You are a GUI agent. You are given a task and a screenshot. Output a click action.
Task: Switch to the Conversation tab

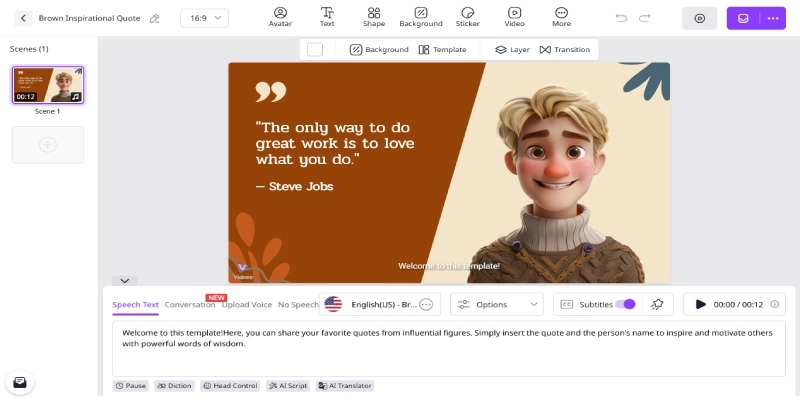pyautogui.click(x=190, y=304)
